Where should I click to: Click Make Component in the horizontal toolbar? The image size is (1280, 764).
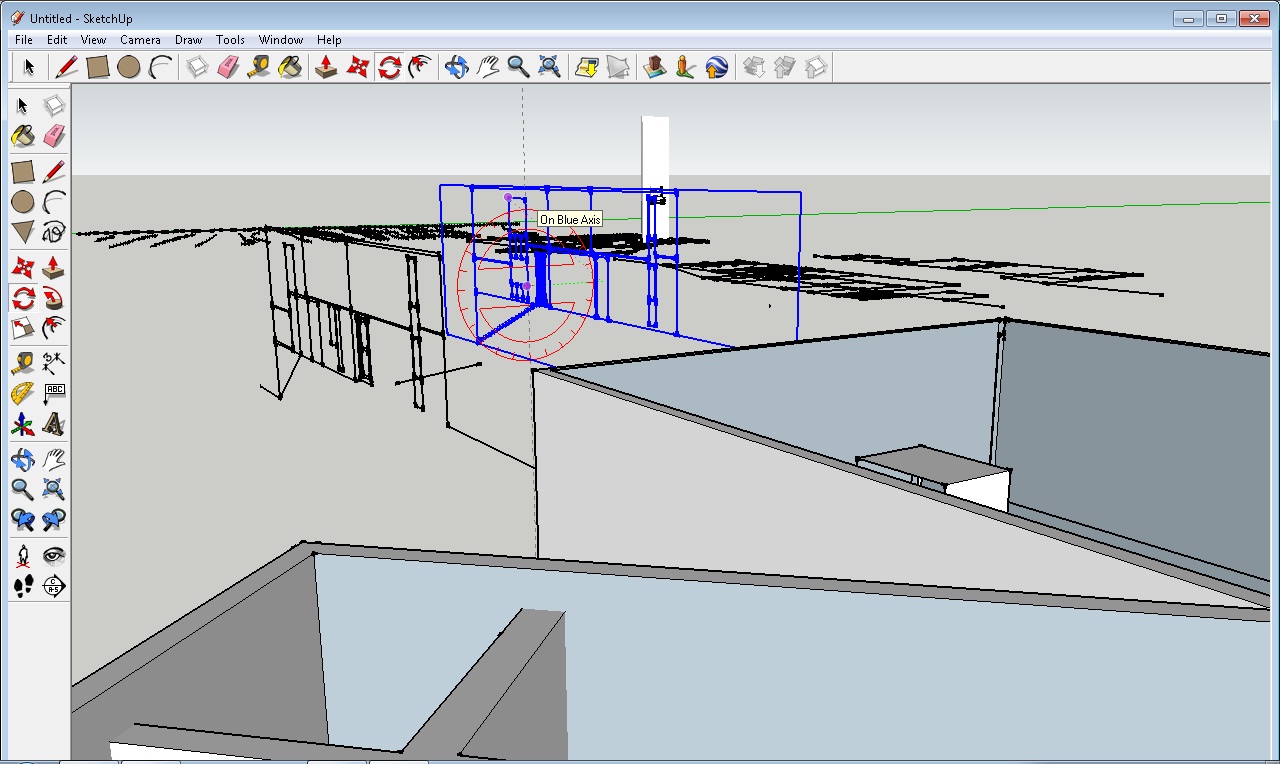click(198, 67)
